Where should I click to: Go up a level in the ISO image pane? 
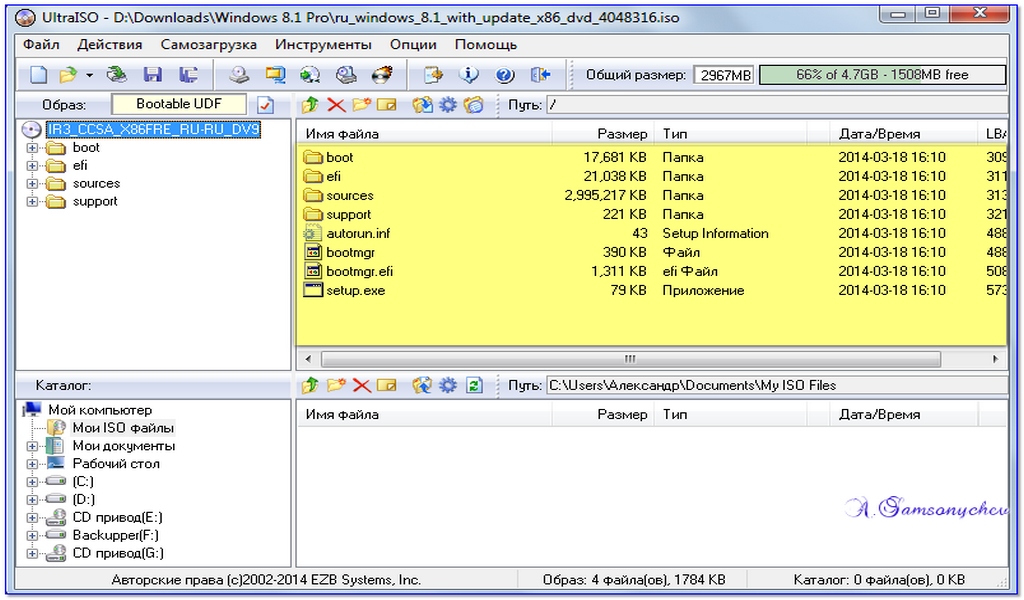[310, 104]
